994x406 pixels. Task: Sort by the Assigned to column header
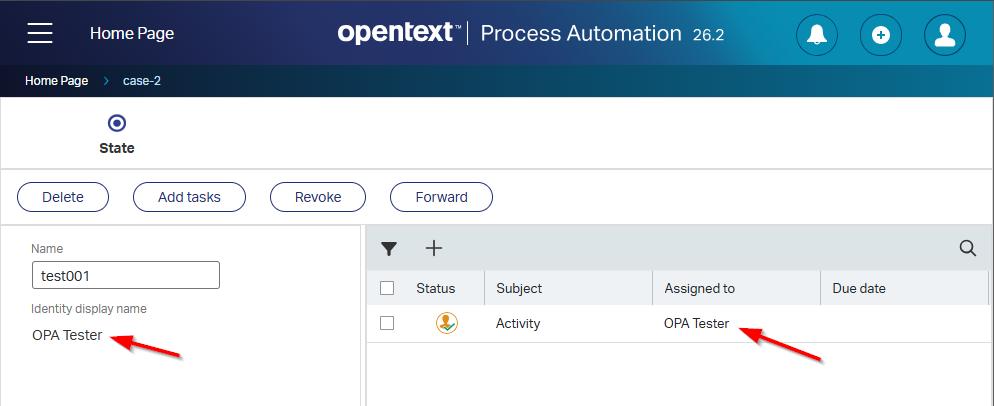point(699,288)
